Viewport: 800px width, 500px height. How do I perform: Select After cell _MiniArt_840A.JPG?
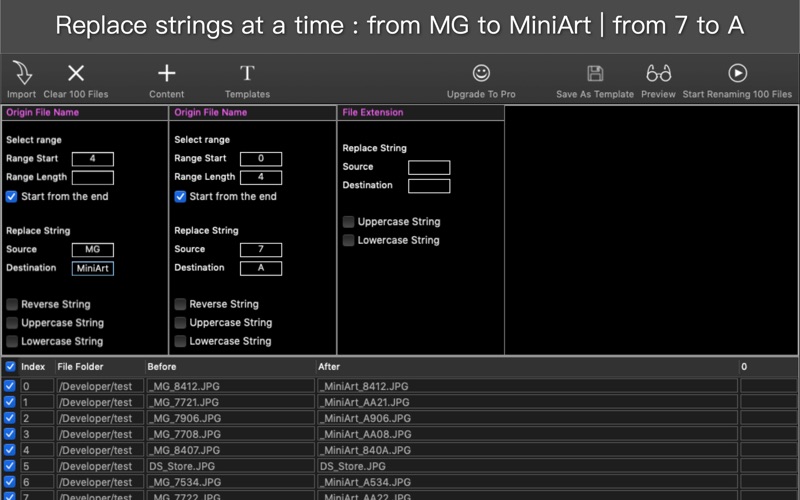pos(528,450)
